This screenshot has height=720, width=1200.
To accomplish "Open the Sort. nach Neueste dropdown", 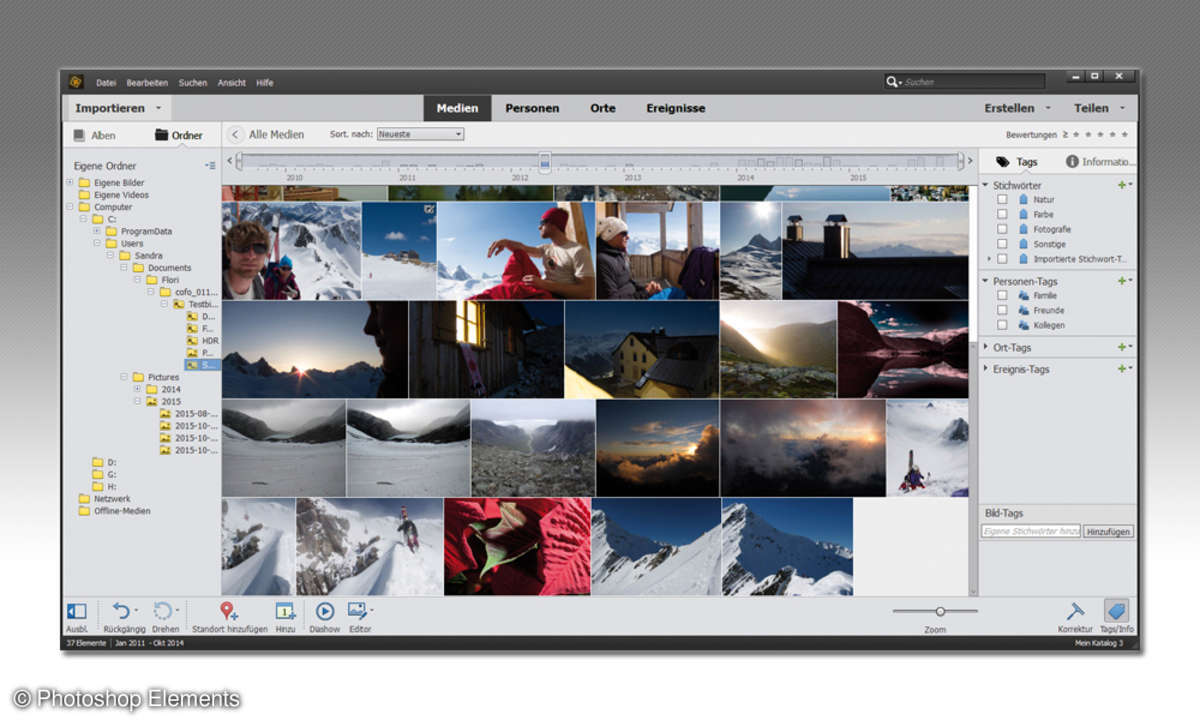I will pos(420,134).
